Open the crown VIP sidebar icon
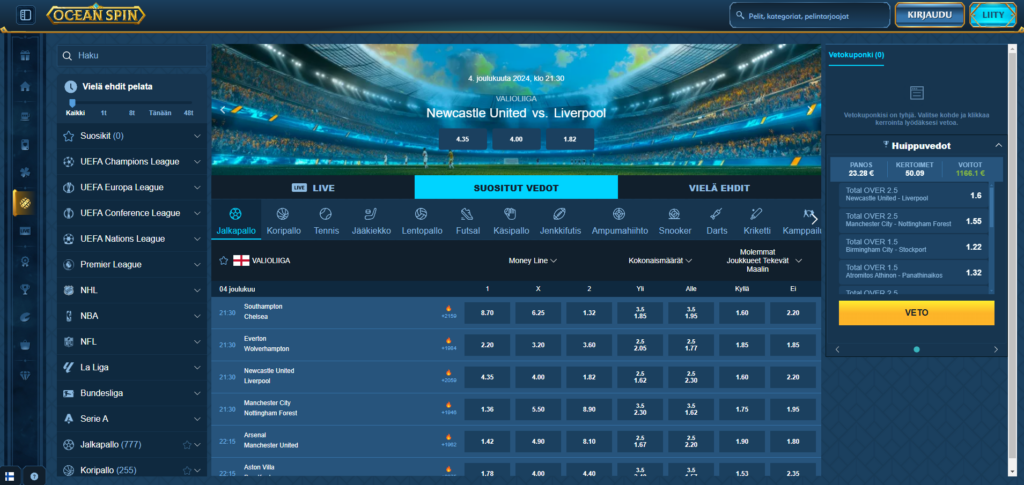The image size is (1024, 485). click(x=25, y=345)
